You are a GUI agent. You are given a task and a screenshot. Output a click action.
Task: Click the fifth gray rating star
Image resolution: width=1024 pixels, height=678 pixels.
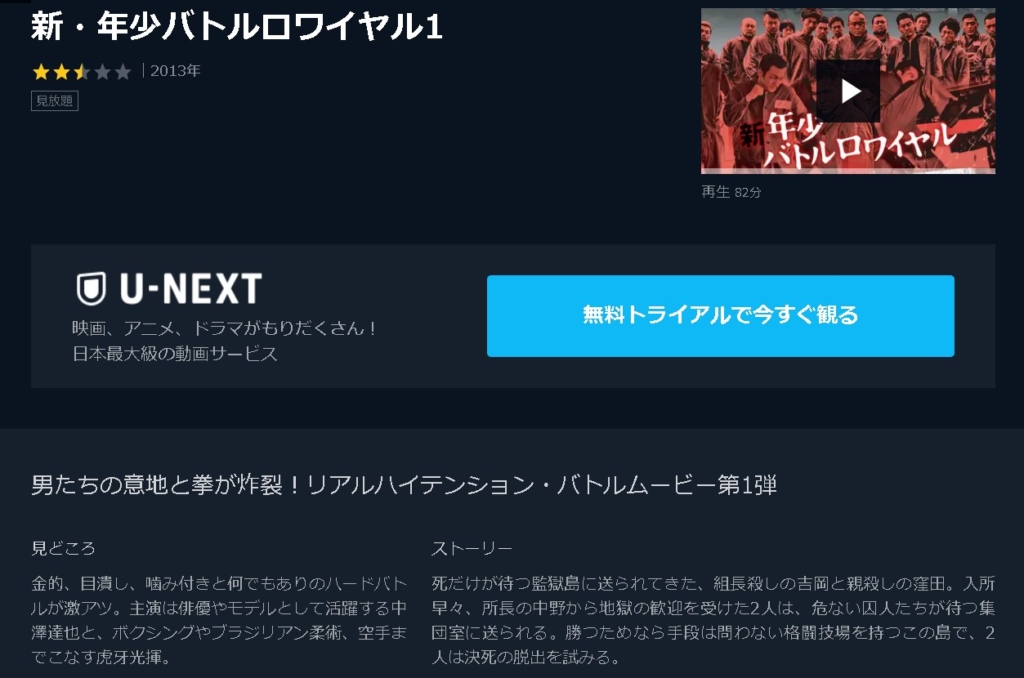tap(122, 71)
